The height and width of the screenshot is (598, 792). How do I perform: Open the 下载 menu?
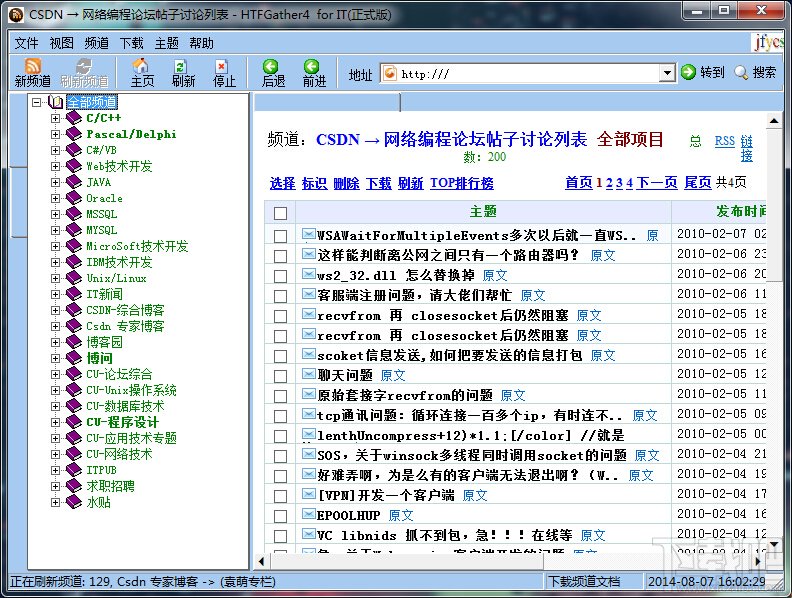pyautogui.click(x=131, y=43)
